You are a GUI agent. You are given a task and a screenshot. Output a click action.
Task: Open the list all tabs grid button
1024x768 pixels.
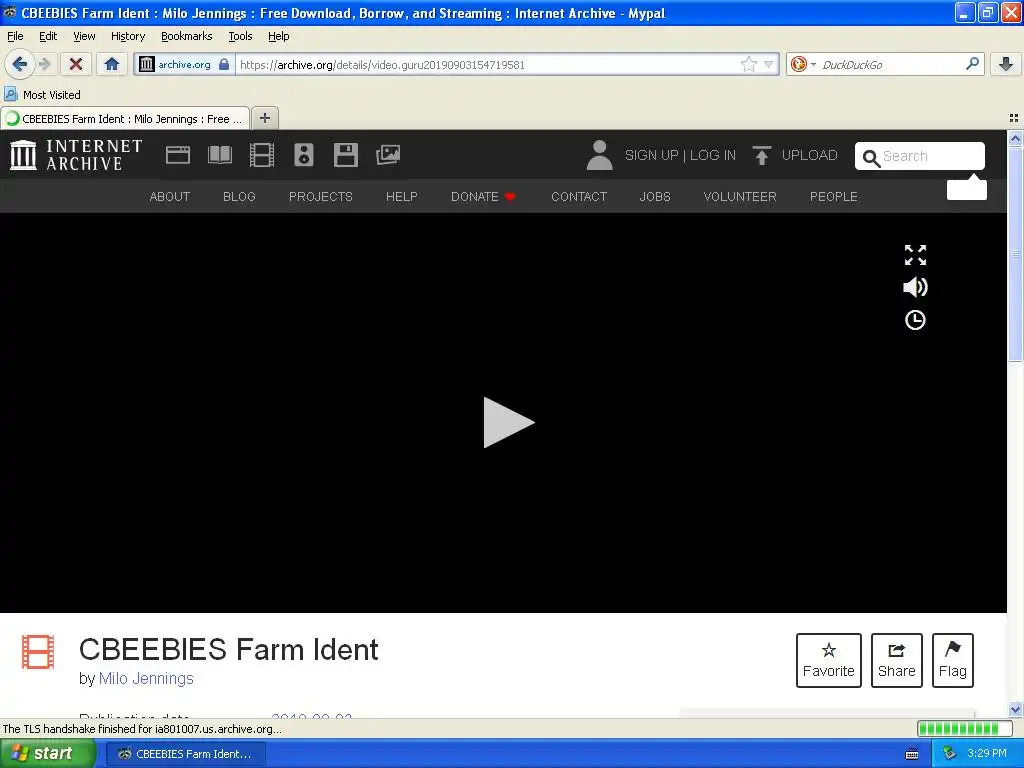(1014, 118)
